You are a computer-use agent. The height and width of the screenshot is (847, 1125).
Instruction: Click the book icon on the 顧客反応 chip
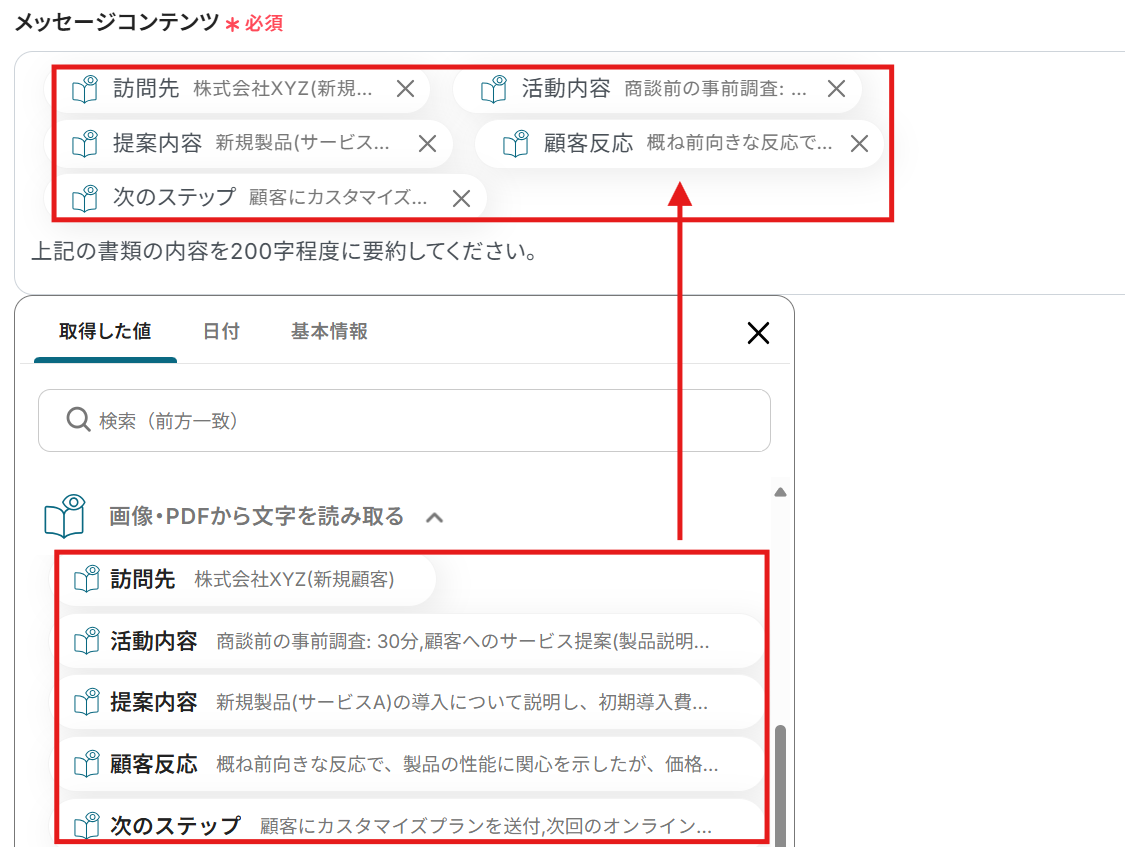click(516, 143)
